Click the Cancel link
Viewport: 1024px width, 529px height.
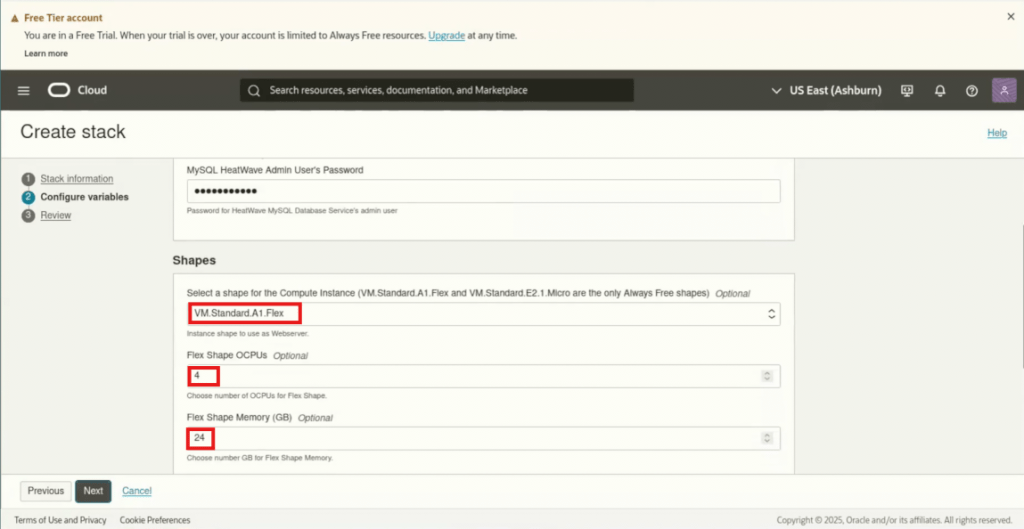136,491
